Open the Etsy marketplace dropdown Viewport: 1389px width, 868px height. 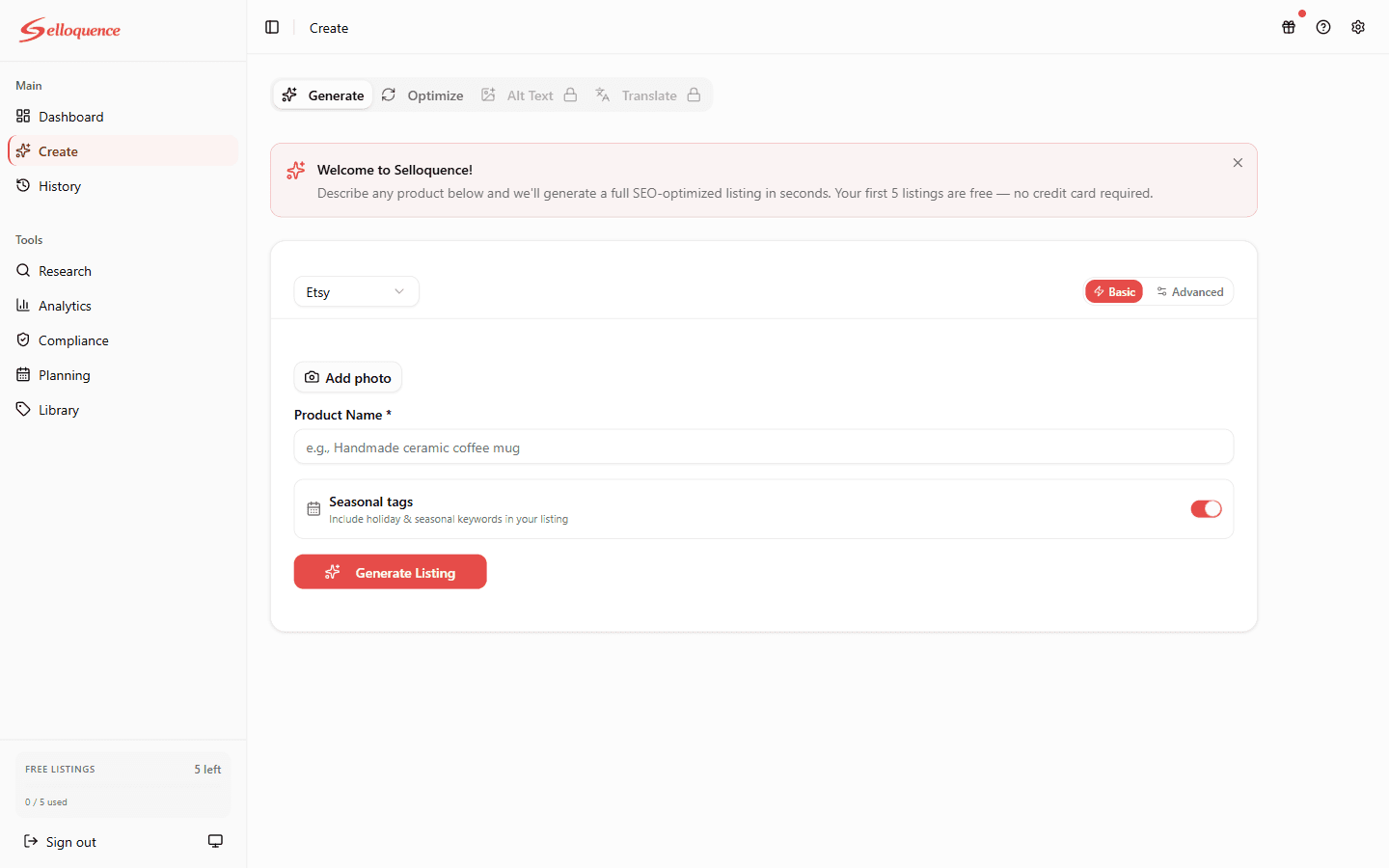[356, 291]
